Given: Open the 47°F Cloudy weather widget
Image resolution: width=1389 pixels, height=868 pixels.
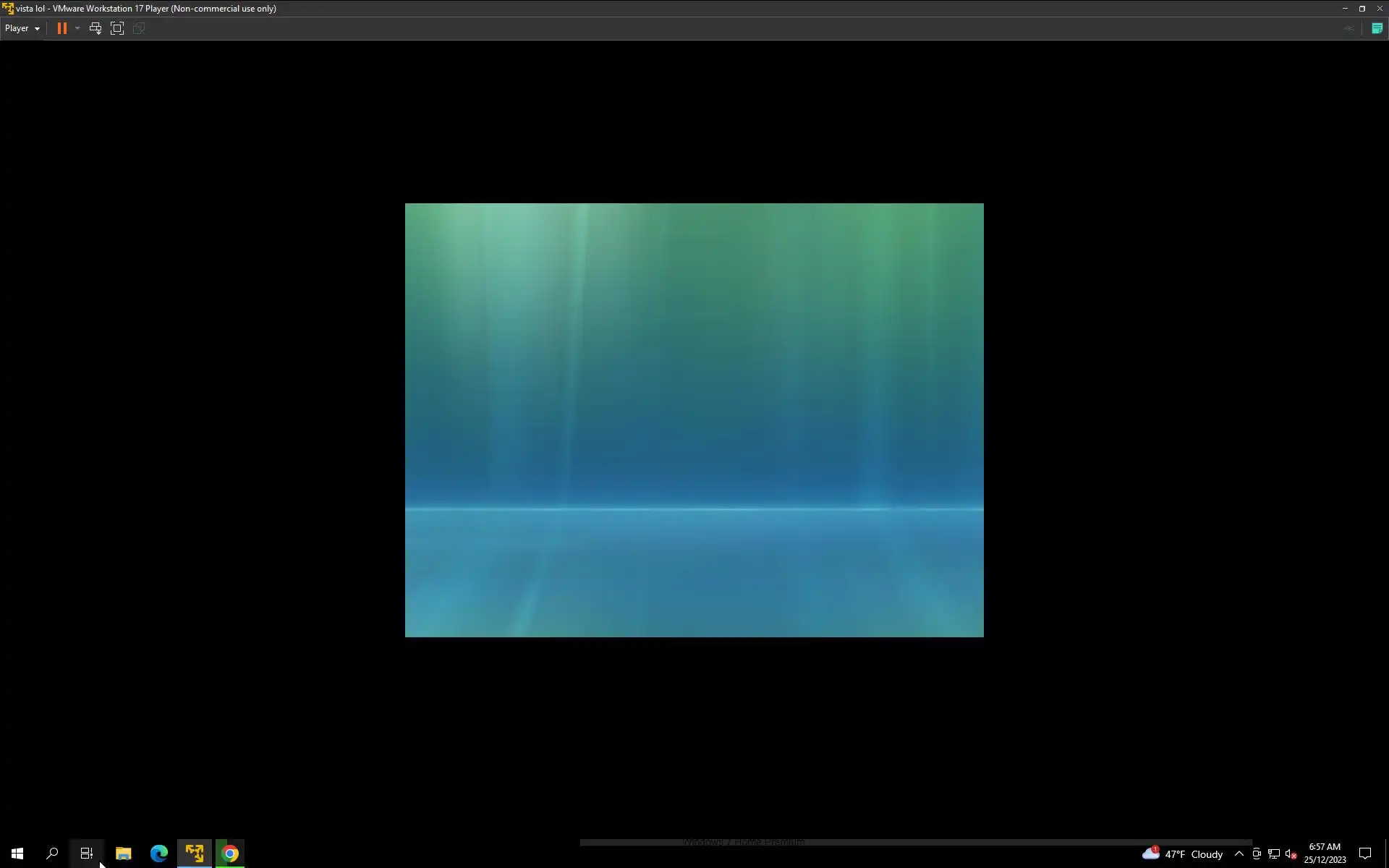Looking at the screenshot, I should (x=1183, y=854).
